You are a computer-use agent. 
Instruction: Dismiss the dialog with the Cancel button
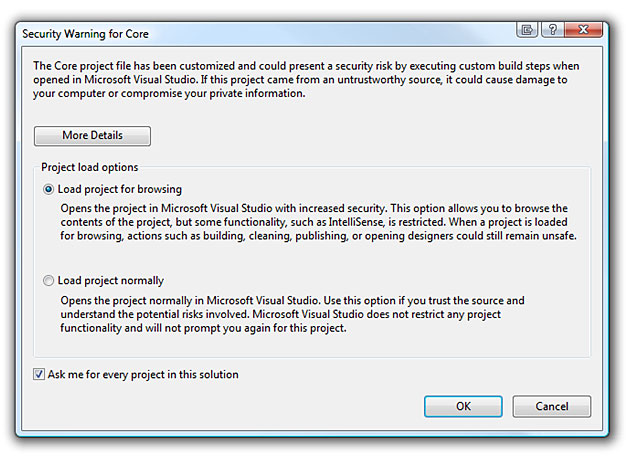[x=552, y=406]
